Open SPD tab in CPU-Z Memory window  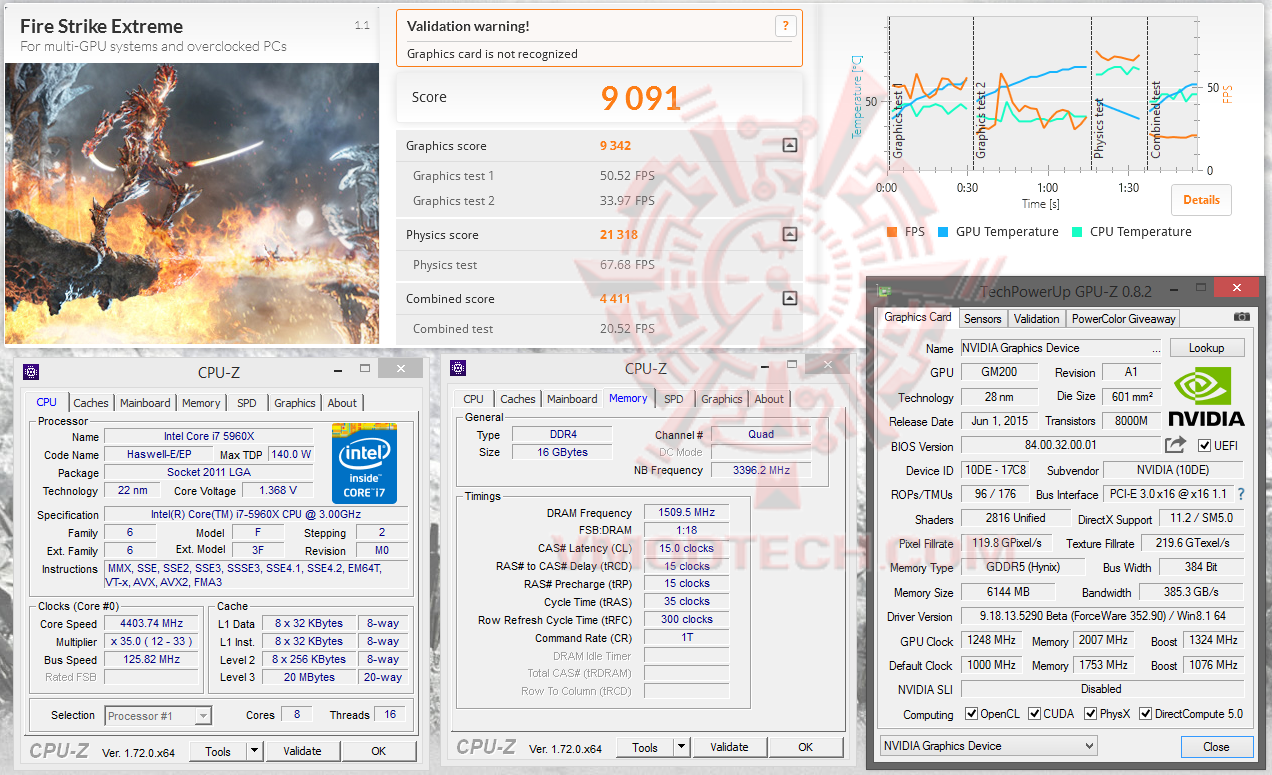click(674, 399)
